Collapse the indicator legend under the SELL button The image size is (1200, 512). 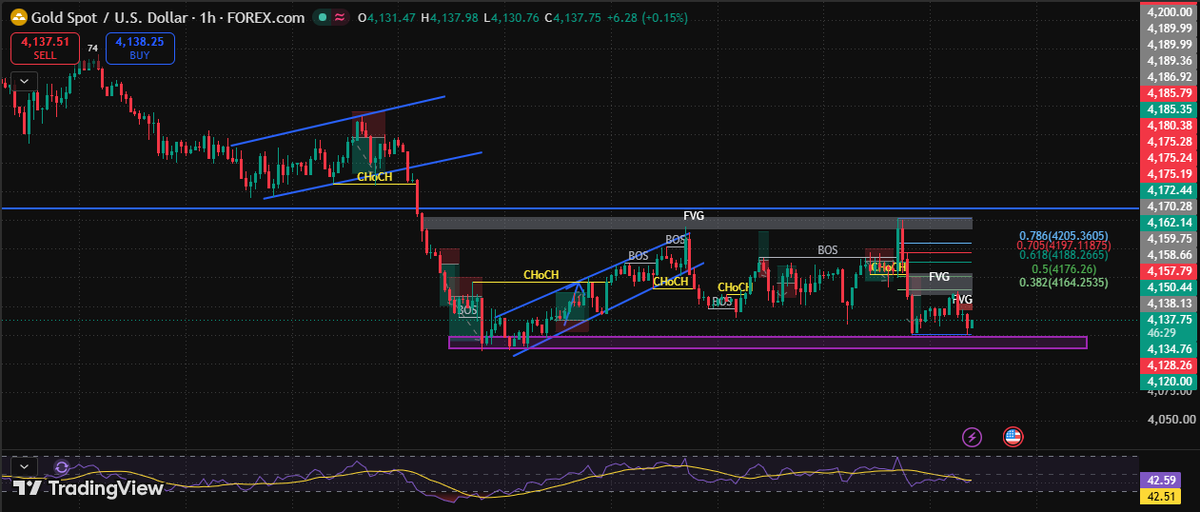(22, 80)
